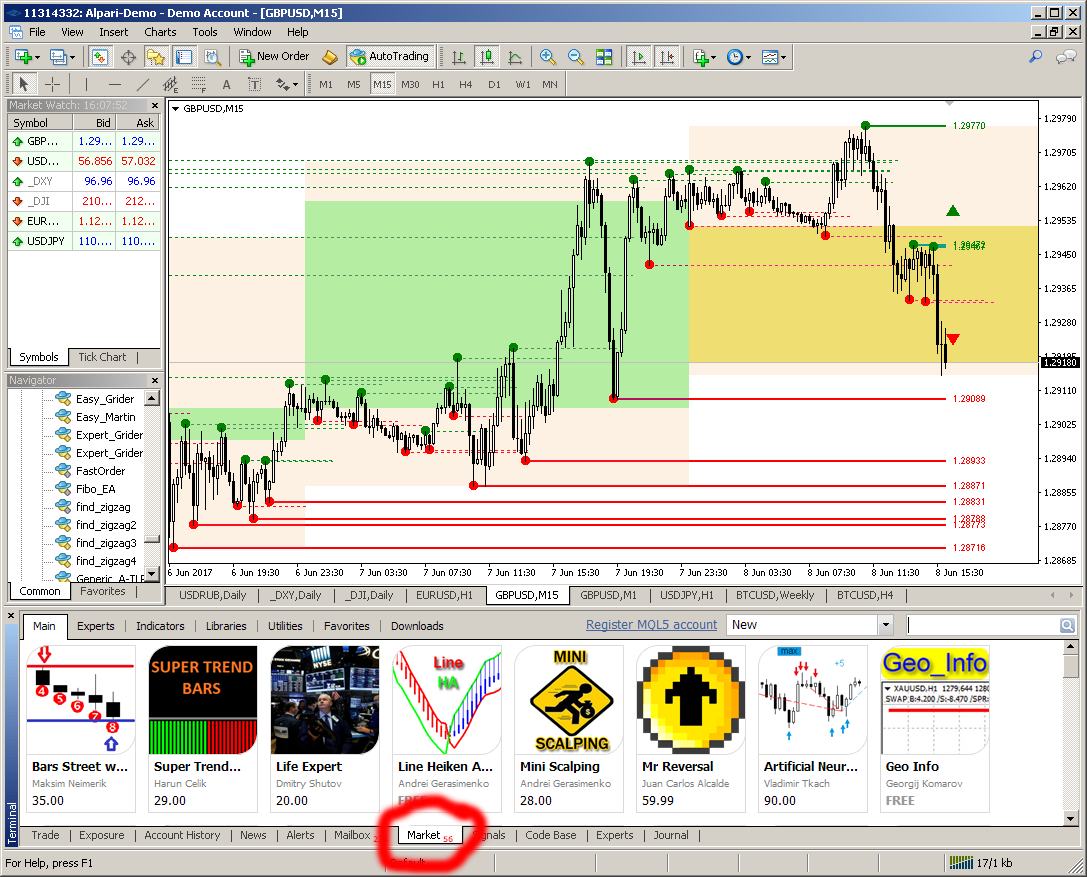The height and width of the screenshot is (877, 1087).
Task: Expand the New Chart dropdown arrow
Action: coord(37,58)
